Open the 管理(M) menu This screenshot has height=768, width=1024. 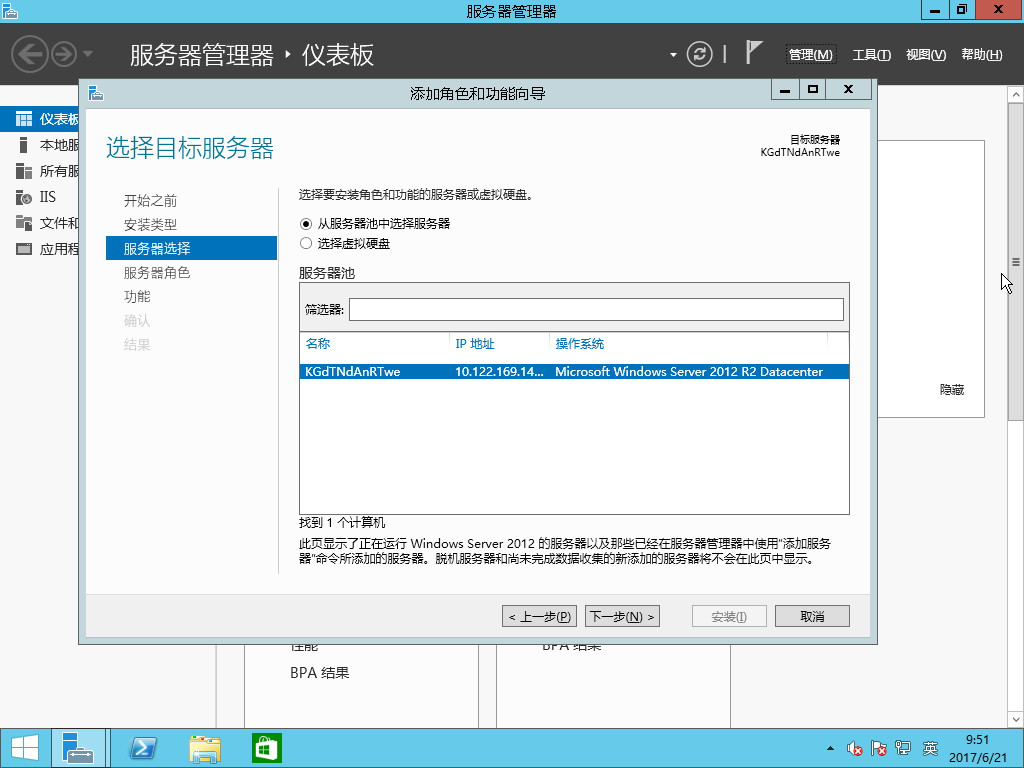810,55
